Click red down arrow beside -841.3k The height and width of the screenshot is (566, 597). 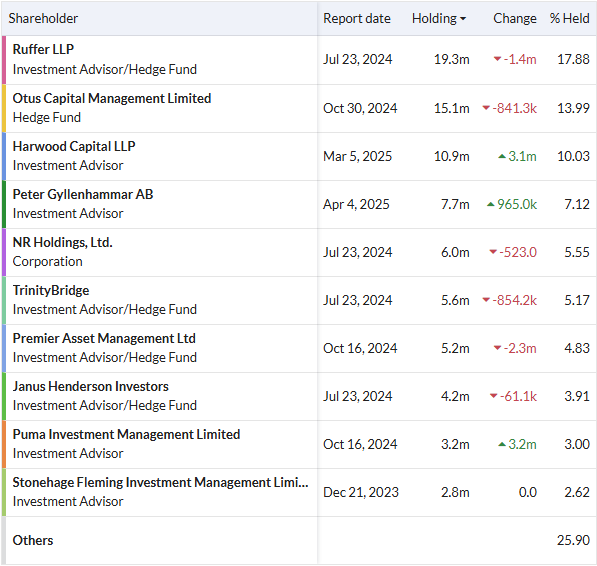pos(486,108)
